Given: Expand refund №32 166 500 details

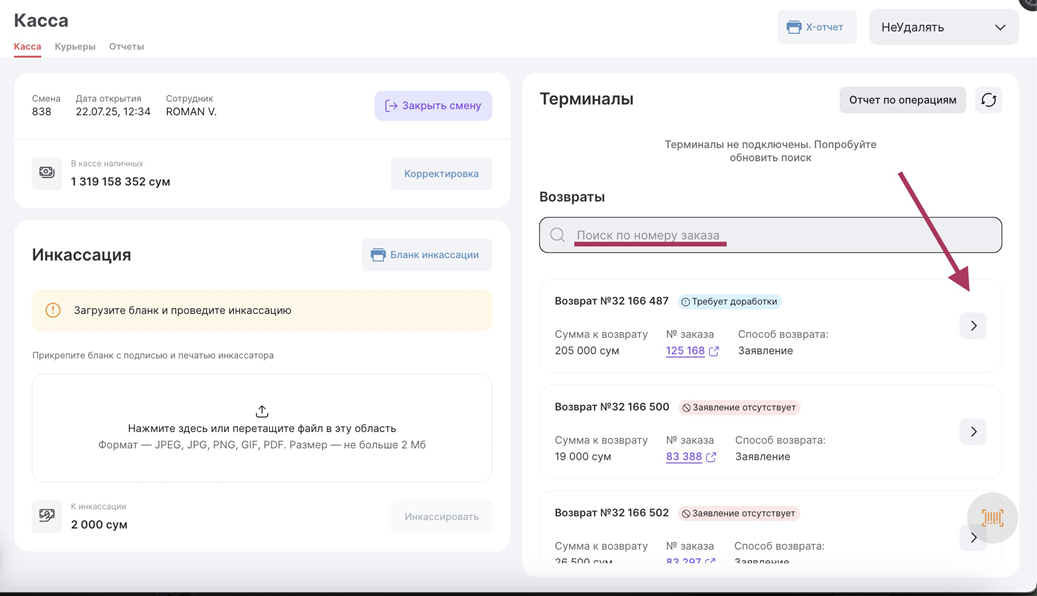Looking at the screenshot, I should click(973, 432).
